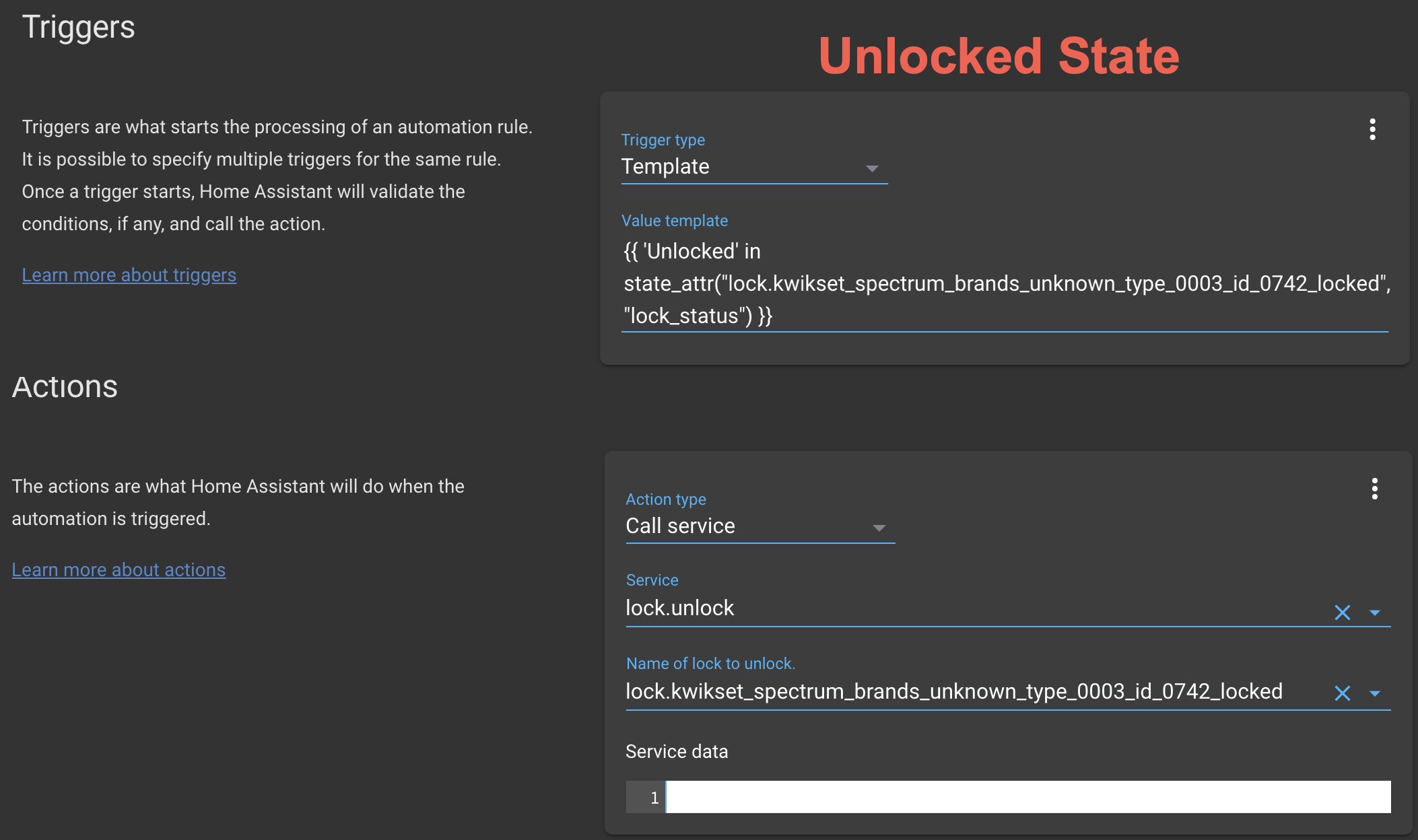The height and width of the screenshot is (840, 1418).
Task: Click the actions description paragraph
Action: [238, 502]
